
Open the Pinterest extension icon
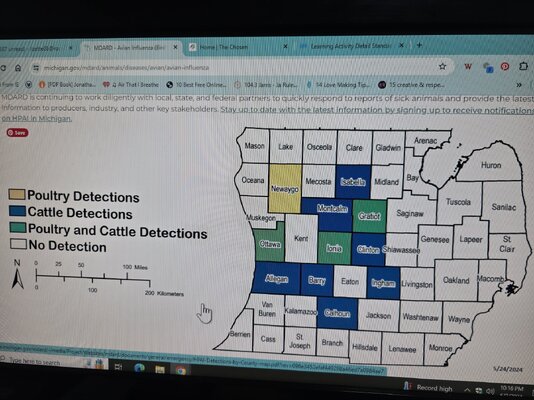505,66
